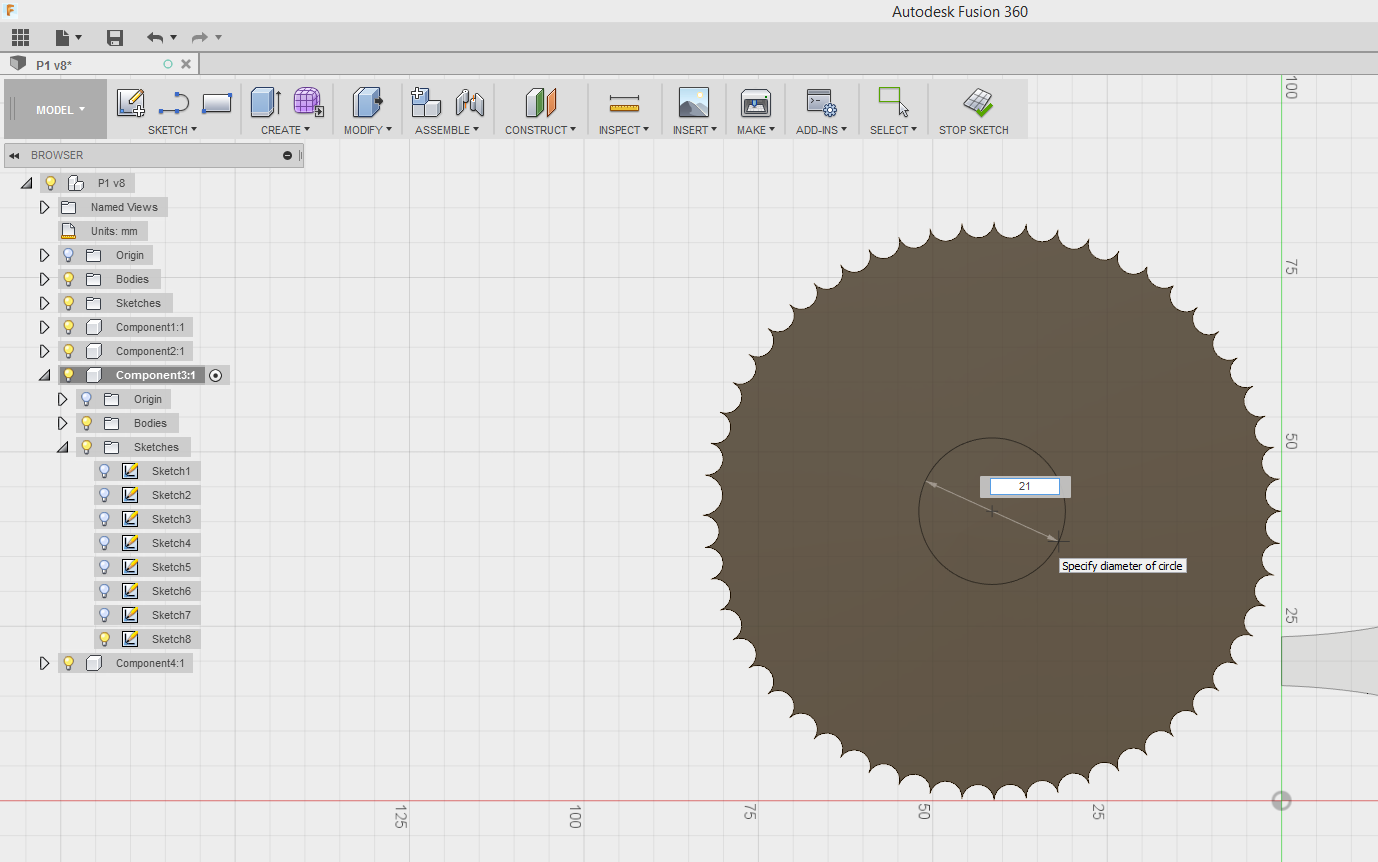The height and width of the screenshot is (862, 1378).
Task: Open the MODIFY menu
Action: click(367, 130)
